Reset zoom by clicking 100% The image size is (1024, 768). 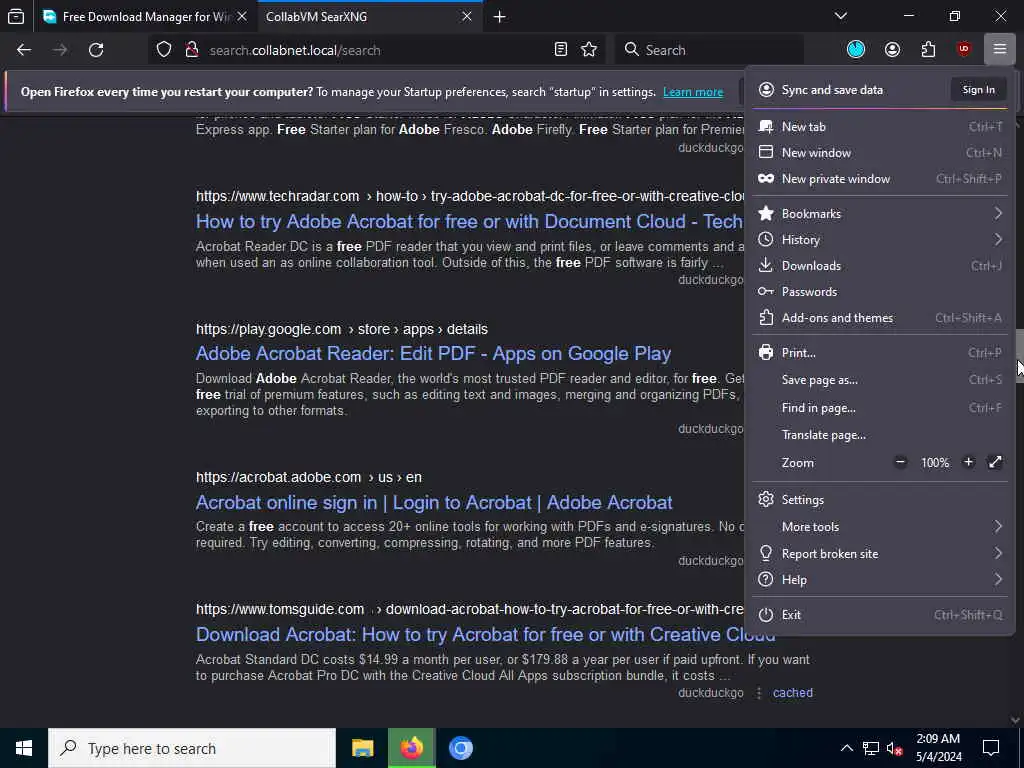pos(935,462)
